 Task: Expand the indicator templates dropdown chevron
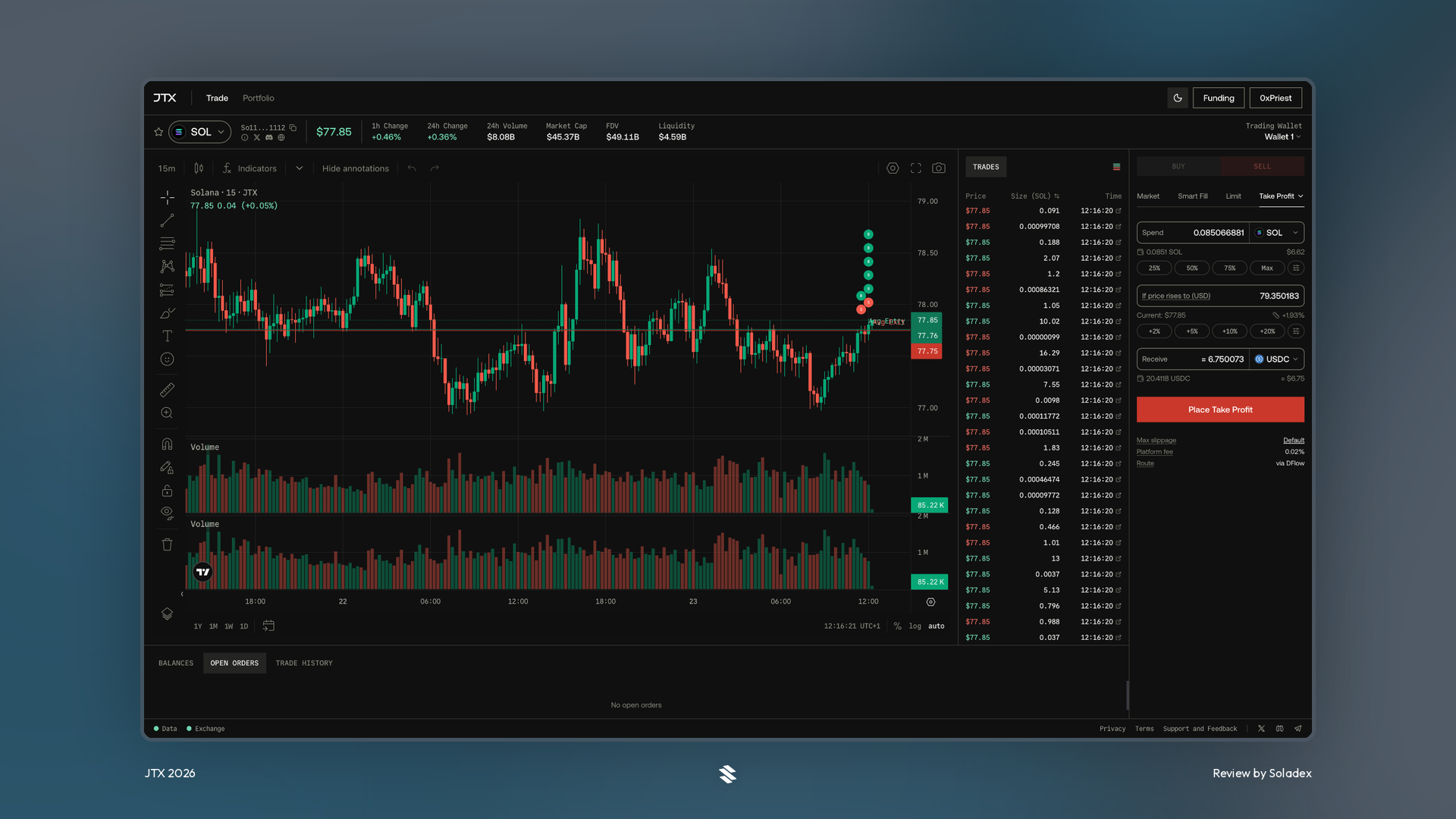point(300,168)
